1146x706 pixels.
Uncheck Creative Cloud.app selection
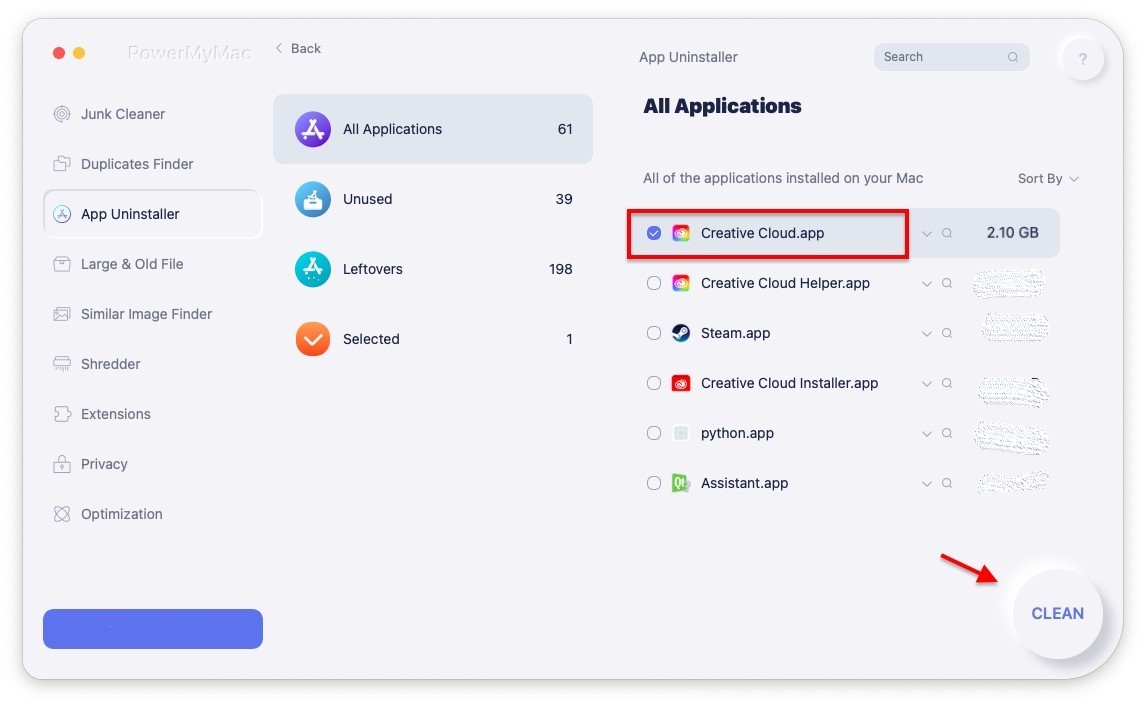click(x=654, y=232)
